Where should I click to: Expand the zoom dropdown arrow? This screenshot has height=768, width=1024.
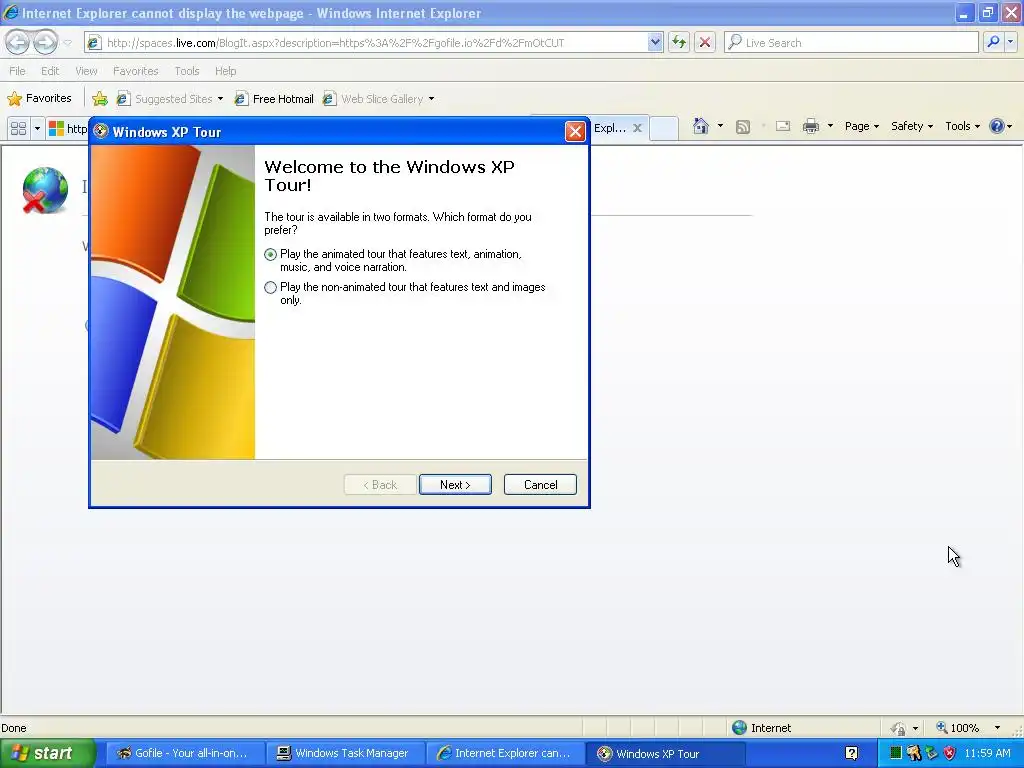997,728
